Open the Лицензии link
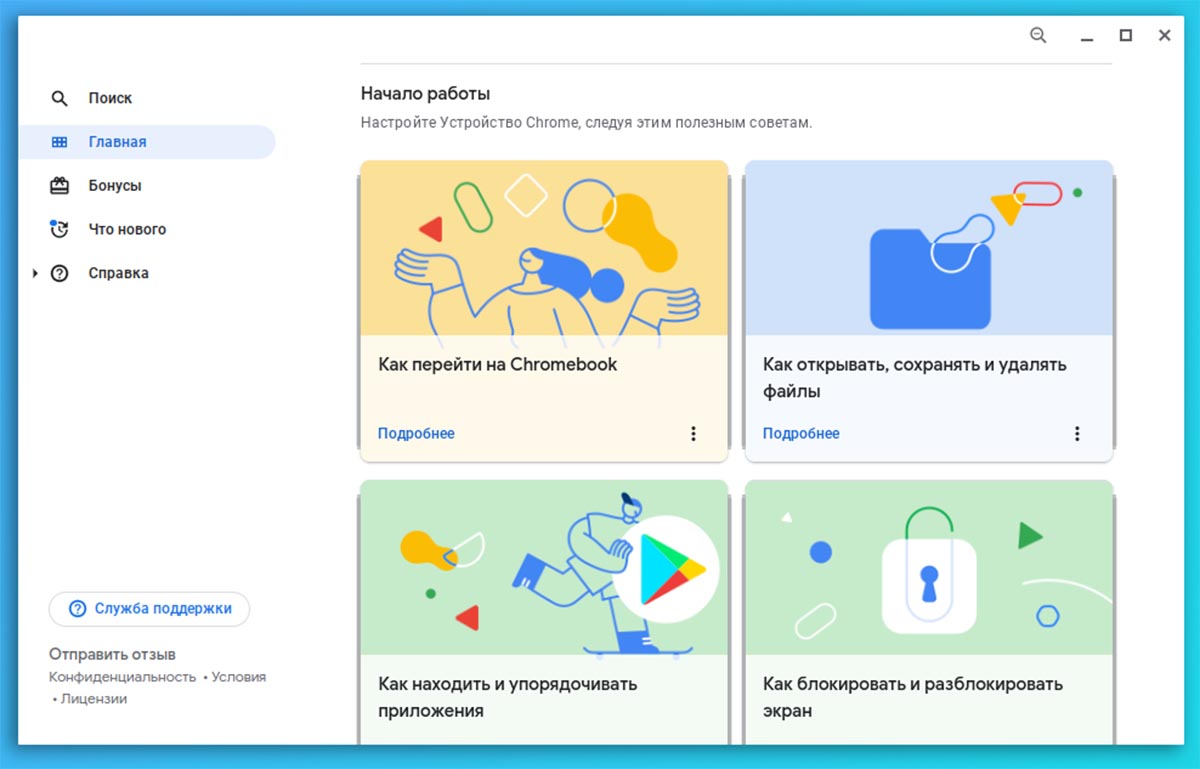Screen dimensions: 1200x769 94,699
